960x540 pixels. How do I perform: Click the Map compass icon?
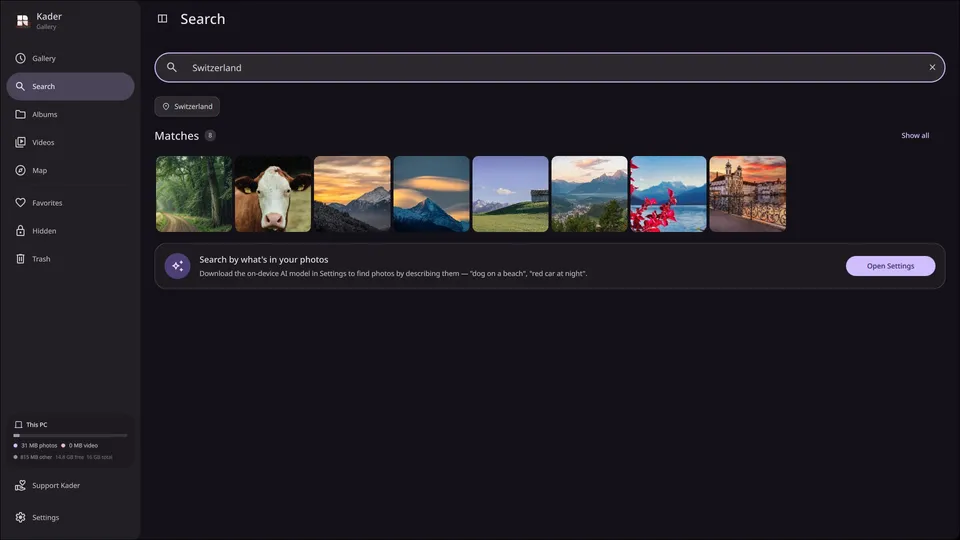coord(20,170)
